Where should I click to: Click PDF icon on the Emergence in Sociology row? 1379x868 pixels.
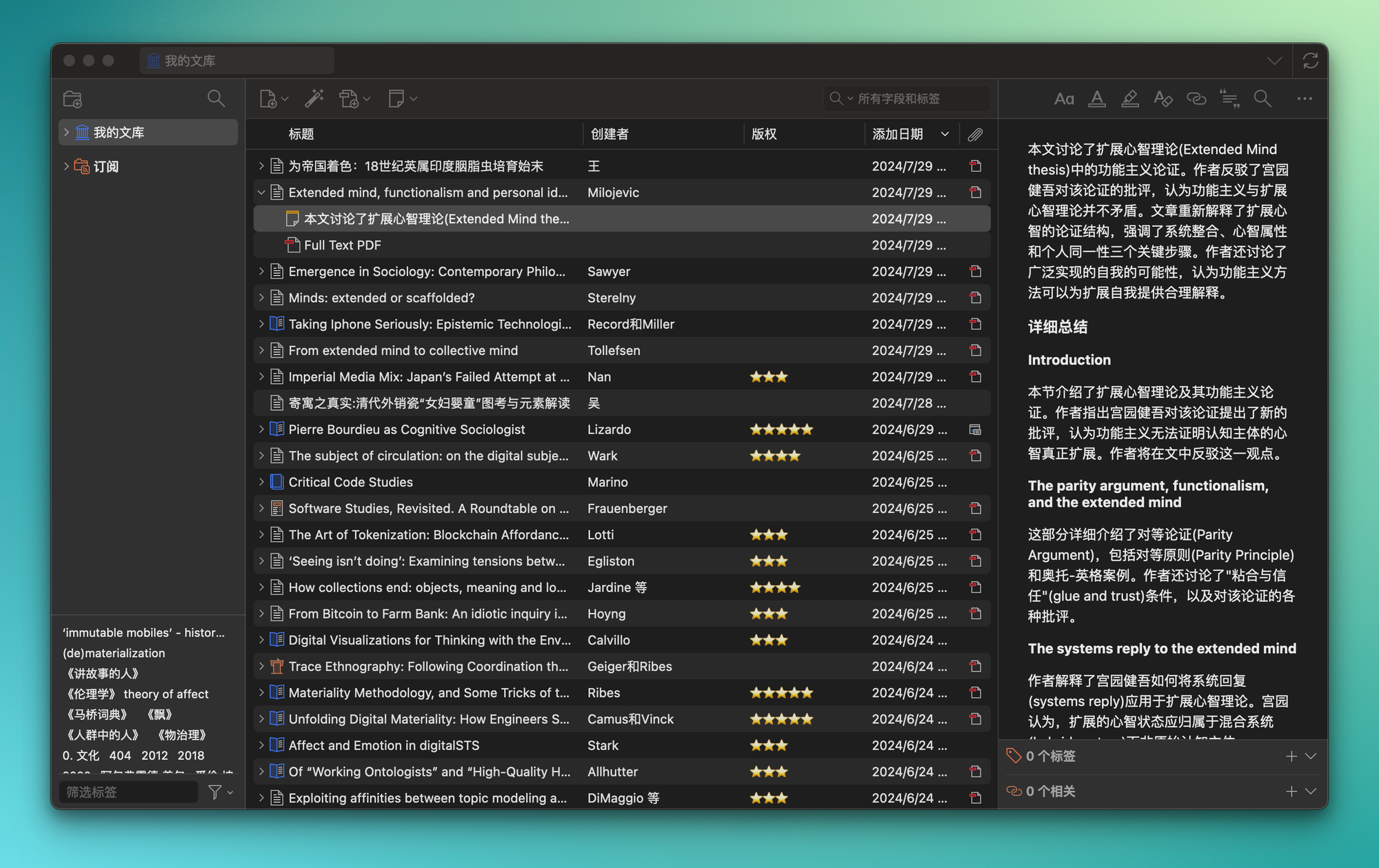coord(975,272)
